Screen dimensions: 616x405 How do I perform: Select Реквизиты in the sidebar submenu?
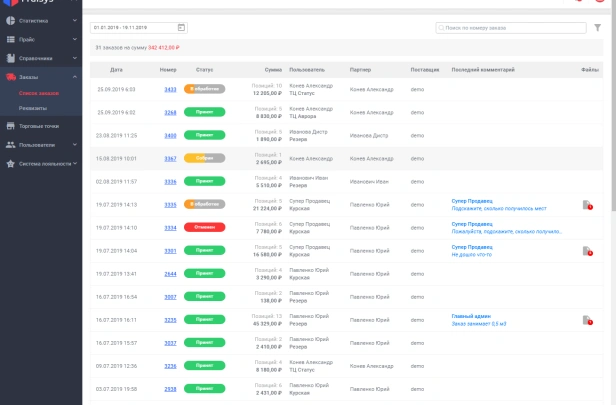pyautogui.click(x=33, y=108)
